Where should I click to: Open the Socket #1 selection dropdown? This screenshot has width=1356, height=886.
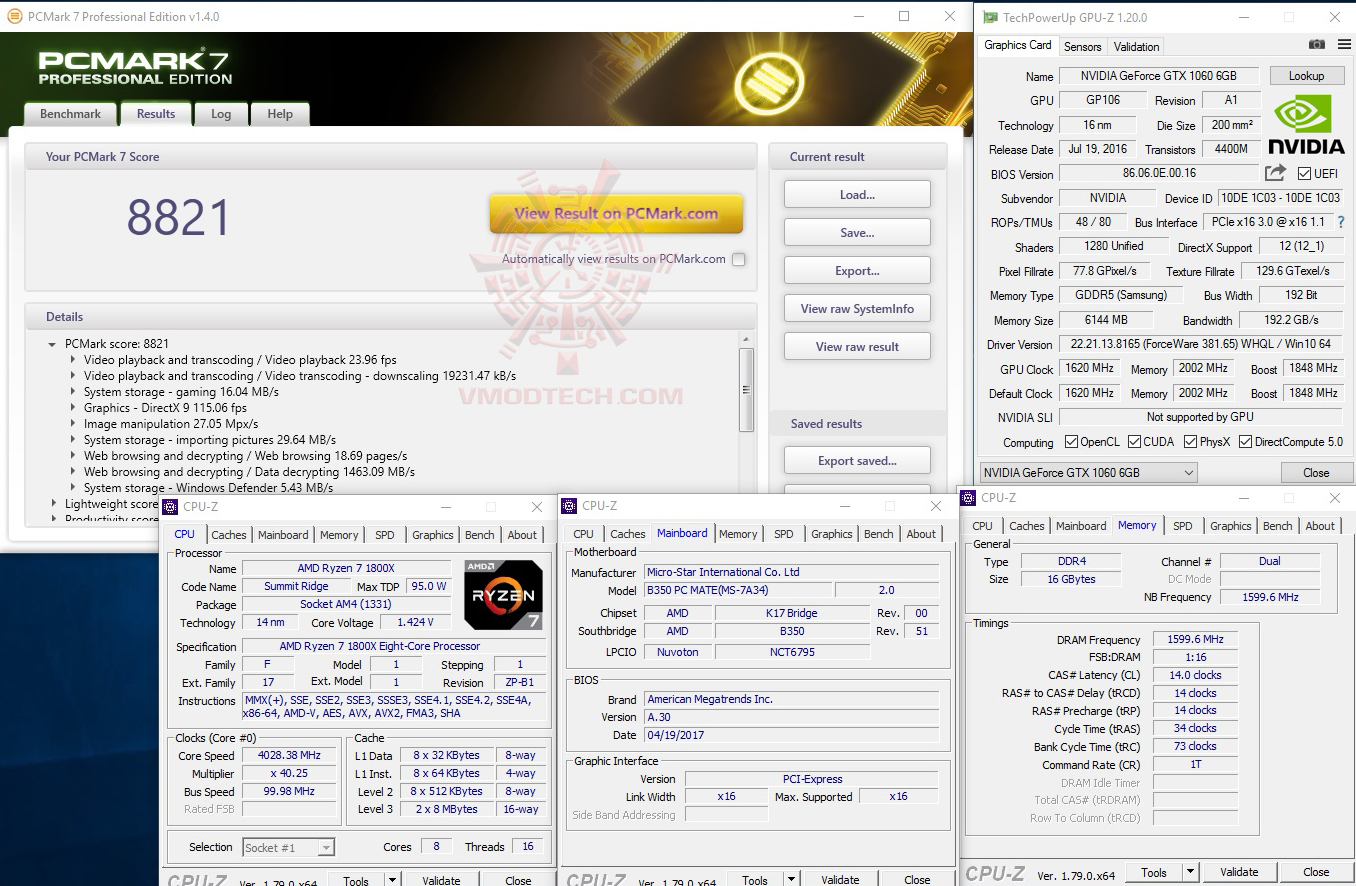(326, 846)
